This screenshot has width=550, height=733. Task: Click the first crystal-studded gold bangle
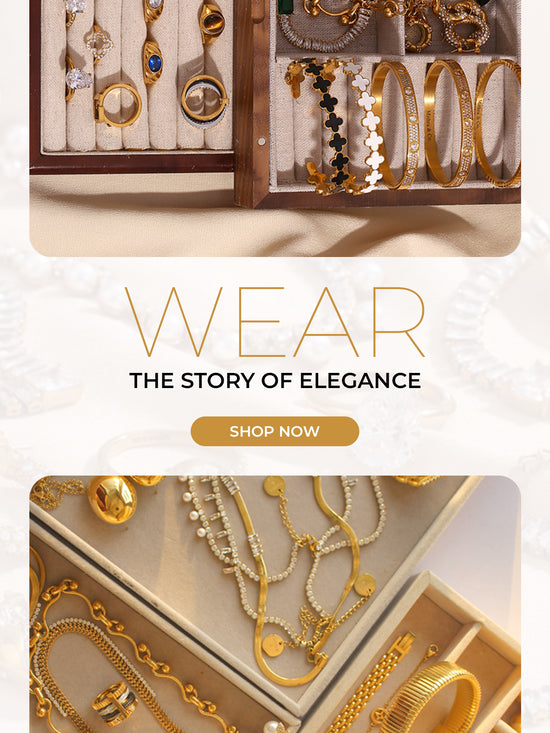point(395,125)
